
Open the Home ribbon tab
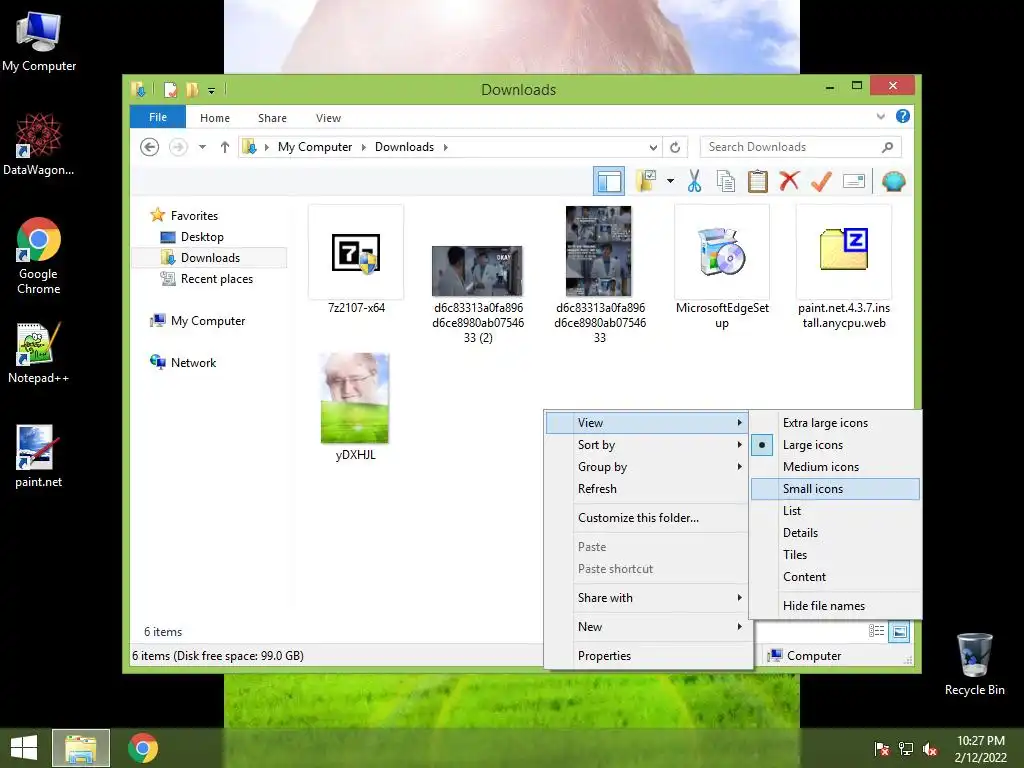tap(215, 118)
